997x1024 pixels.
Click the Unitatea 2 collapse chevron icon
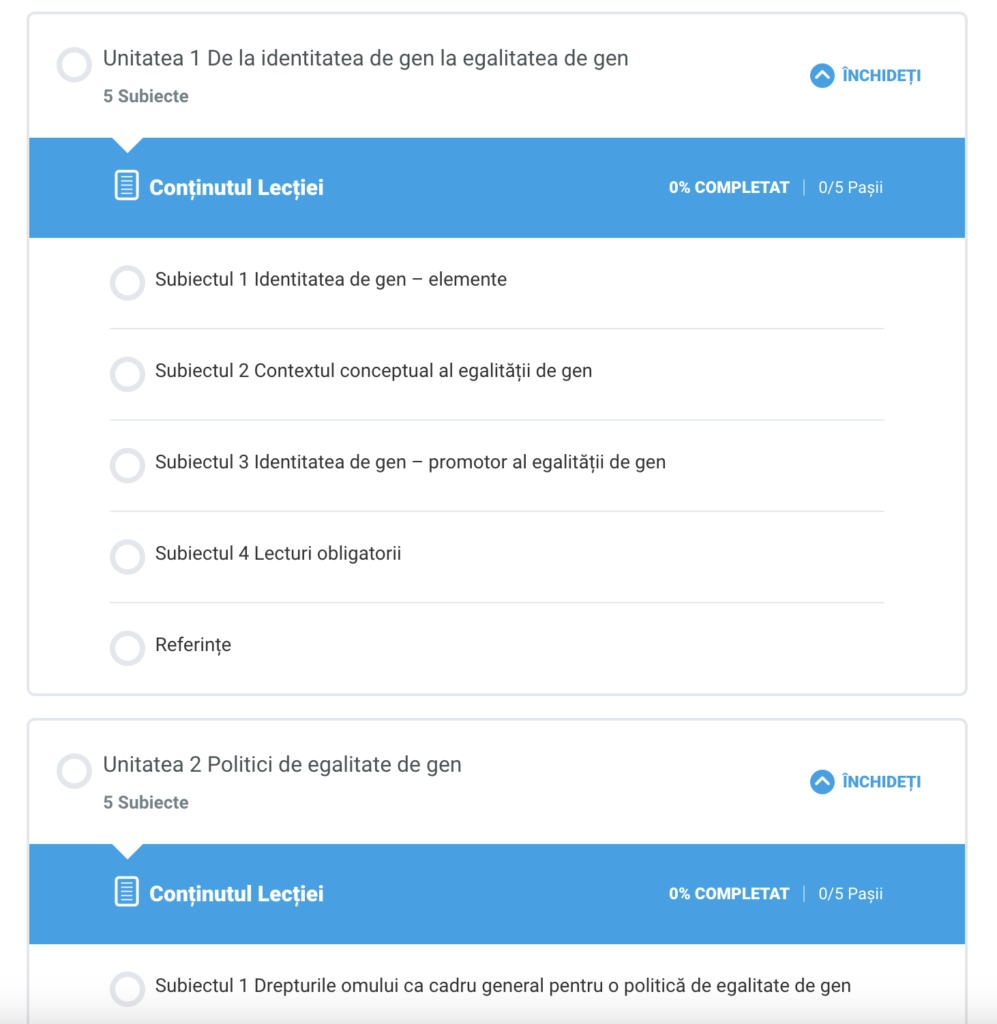coord(822,782)
